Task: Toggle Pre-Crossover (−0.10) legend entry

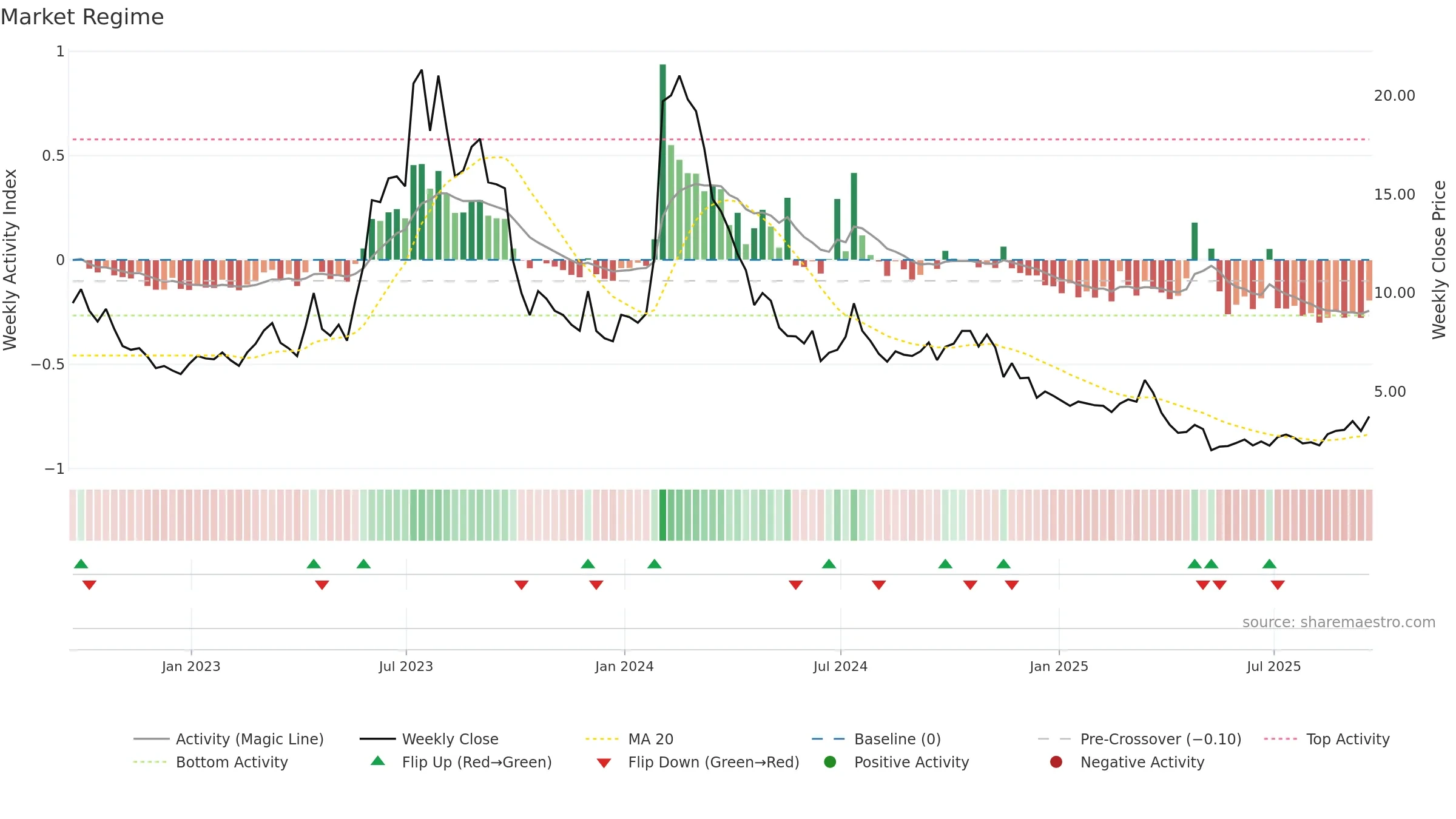Action: click(1140, 739)
